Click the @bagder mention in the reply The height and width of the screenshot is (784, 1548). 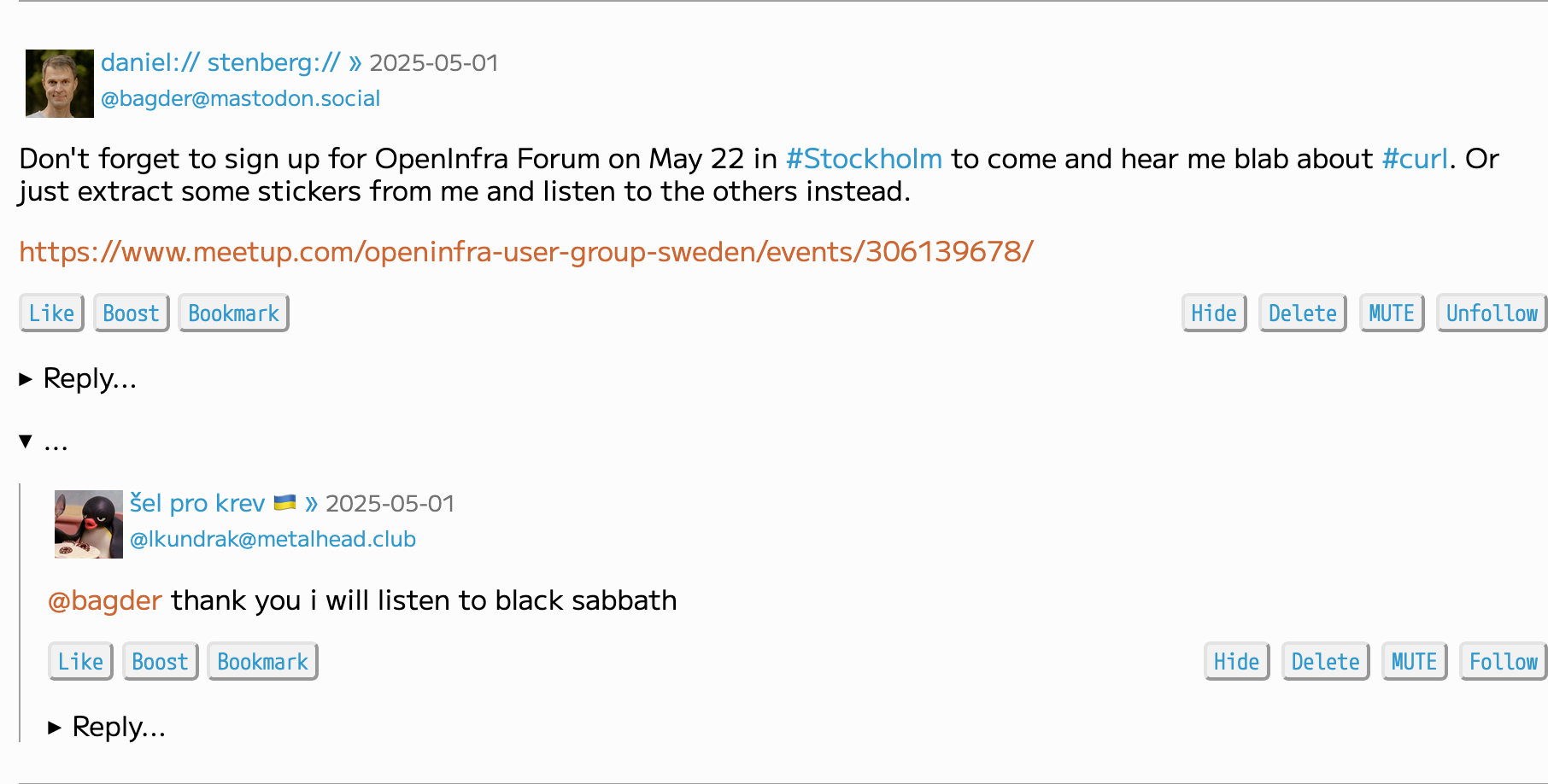tap(104, 601)
